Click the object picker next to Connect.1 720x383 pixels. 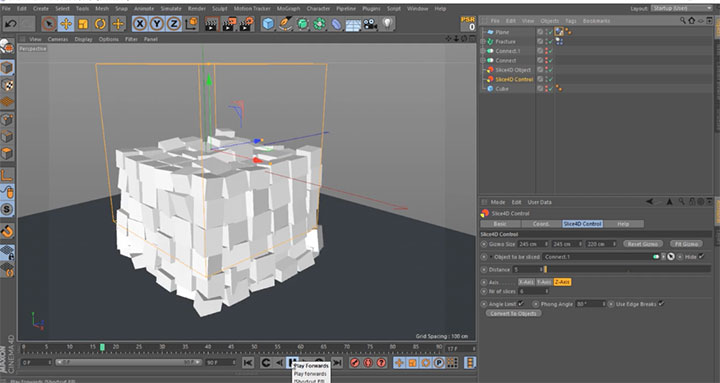click(671, 257)
